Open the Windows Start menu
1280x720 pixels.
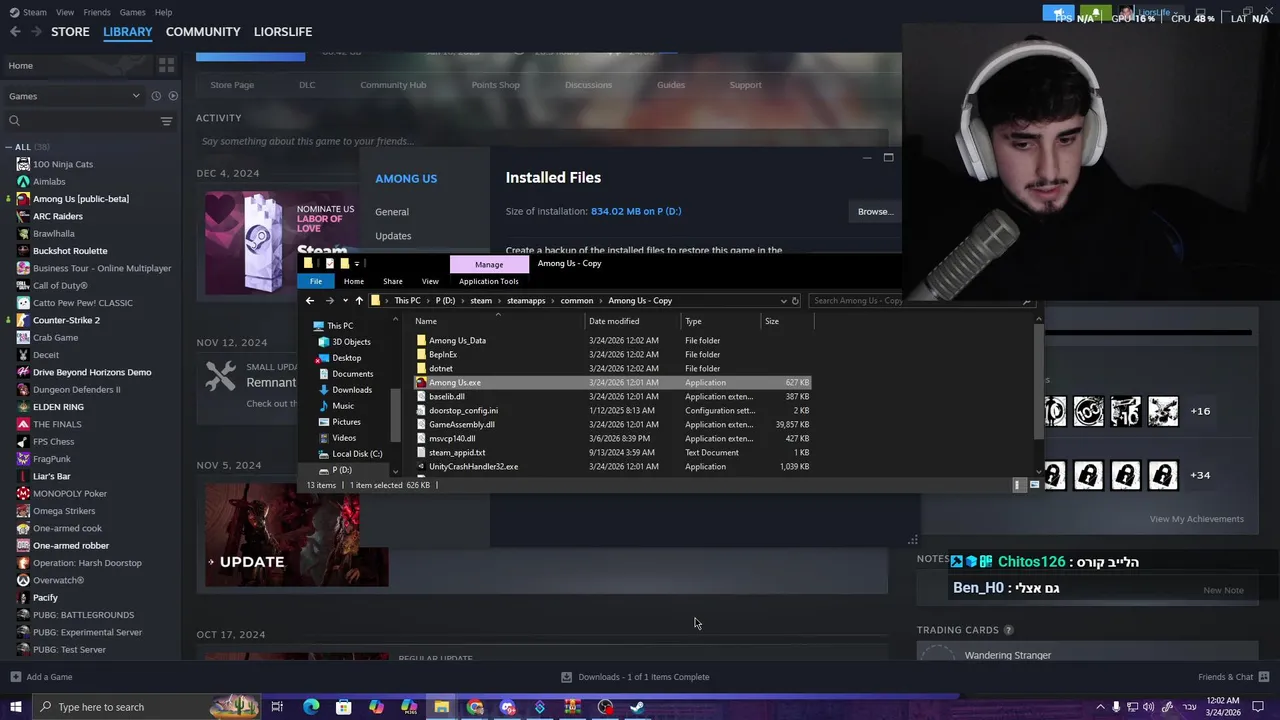15,707
